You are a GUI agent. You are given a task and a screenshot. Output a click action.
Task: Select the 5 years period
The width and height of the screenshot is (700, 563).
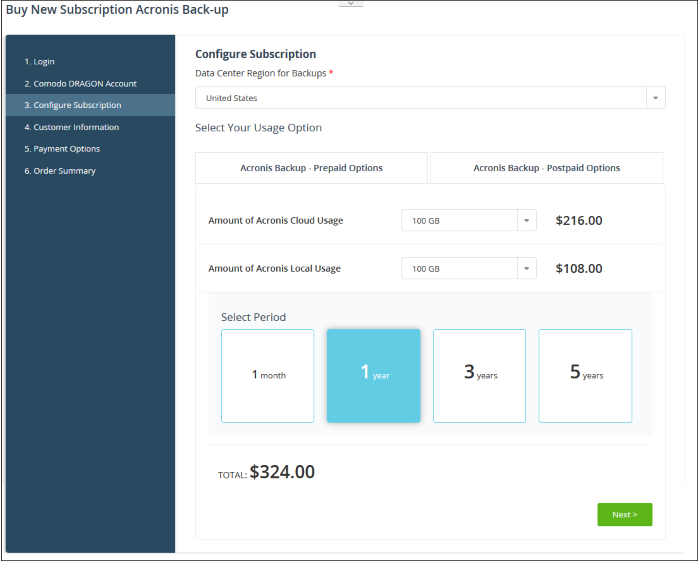click(x=585, y=376)
